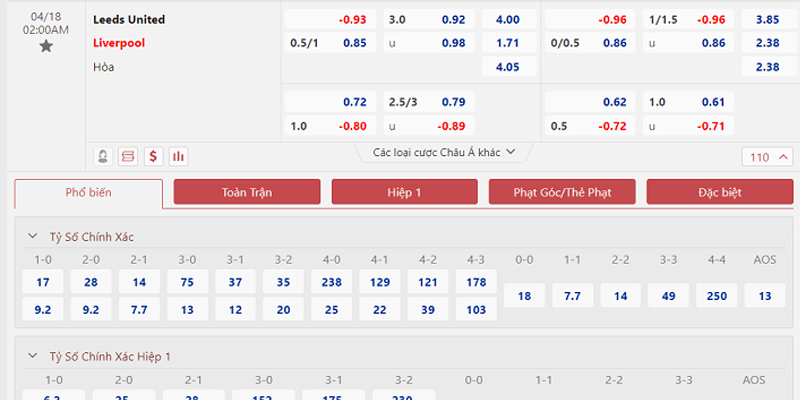Screen dimensions: 800x400
Task: Select handicap 1.0 odds -0.80
Action: (330, 126)
